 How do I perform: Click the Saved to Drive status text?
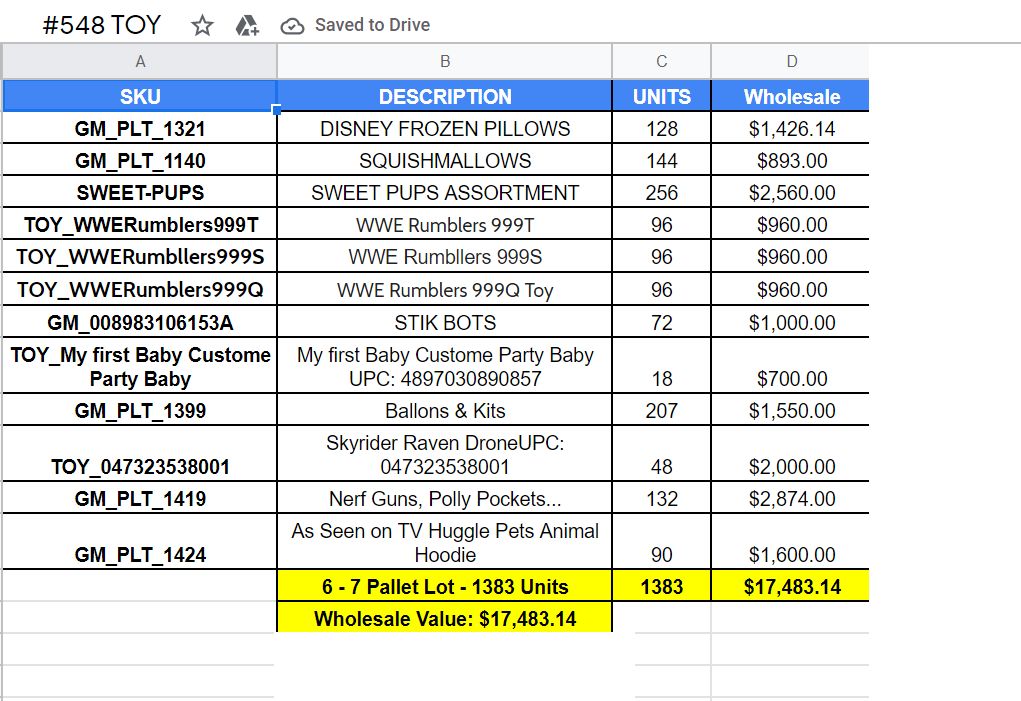pos(372,25)
